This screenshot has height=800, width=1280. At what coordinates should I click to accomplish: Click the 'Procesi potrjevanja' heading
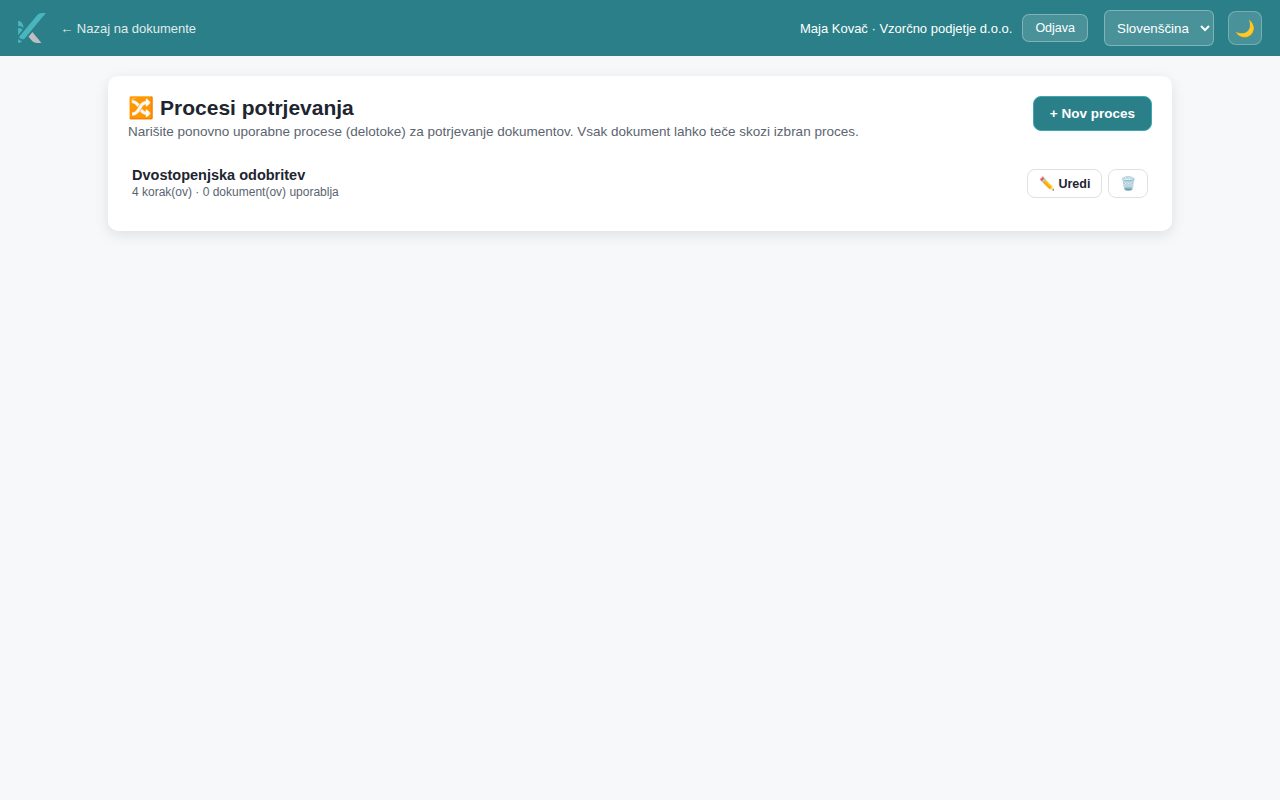click(x=241, y=108)
